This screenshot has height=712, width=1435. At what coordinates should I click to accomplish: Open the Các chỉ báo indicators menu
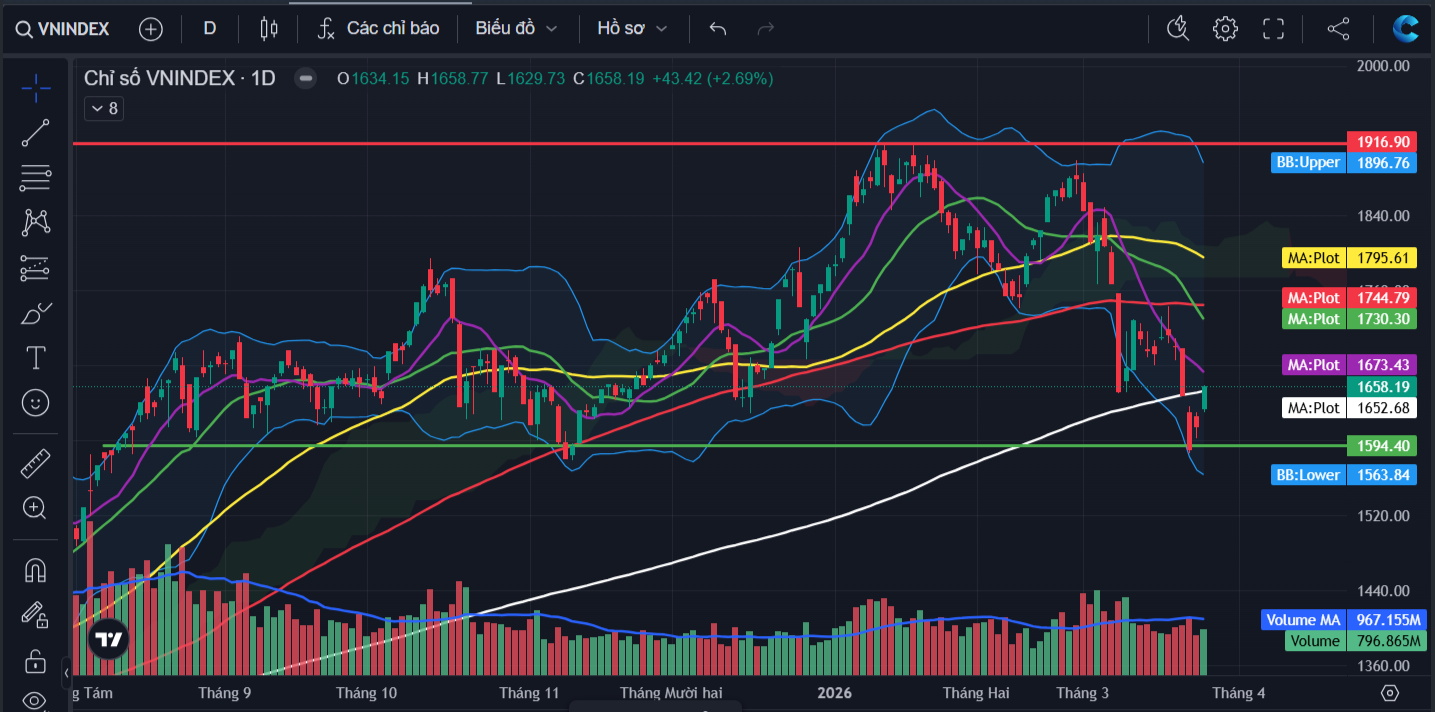(378, 29)
